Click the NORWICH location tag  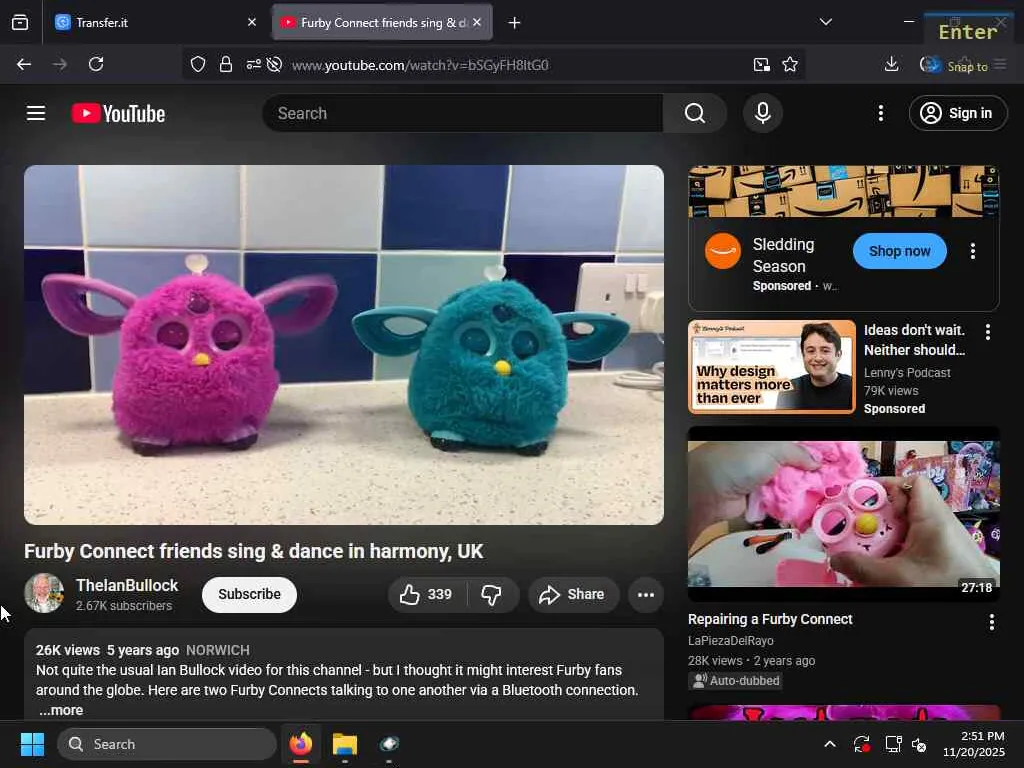(217, 650)
